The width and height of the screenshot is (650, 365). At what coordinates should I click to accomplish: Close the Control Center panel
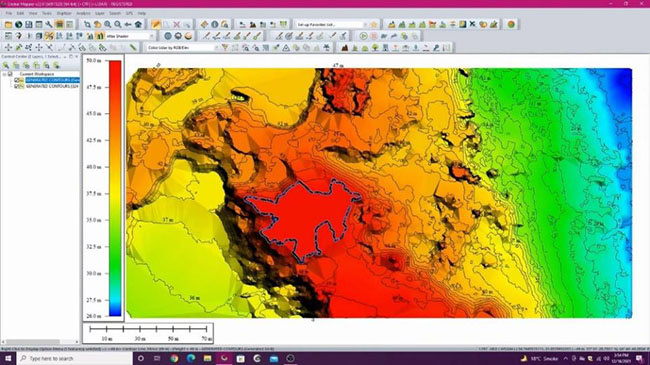pyautogui.click(x=76, y=56)
